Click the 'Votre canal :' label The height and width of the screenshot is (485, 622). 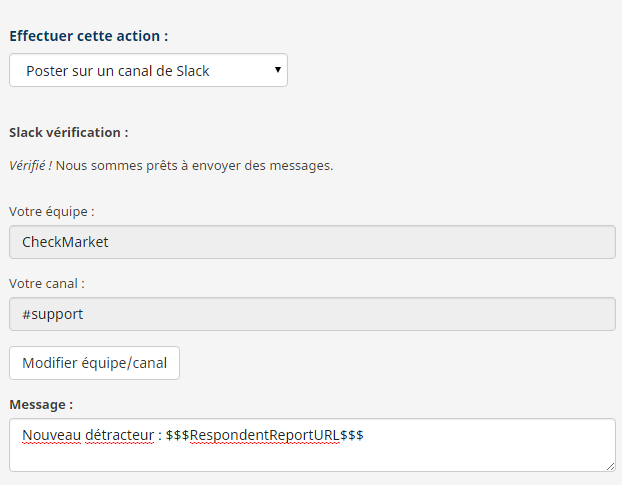coord(47,284)
